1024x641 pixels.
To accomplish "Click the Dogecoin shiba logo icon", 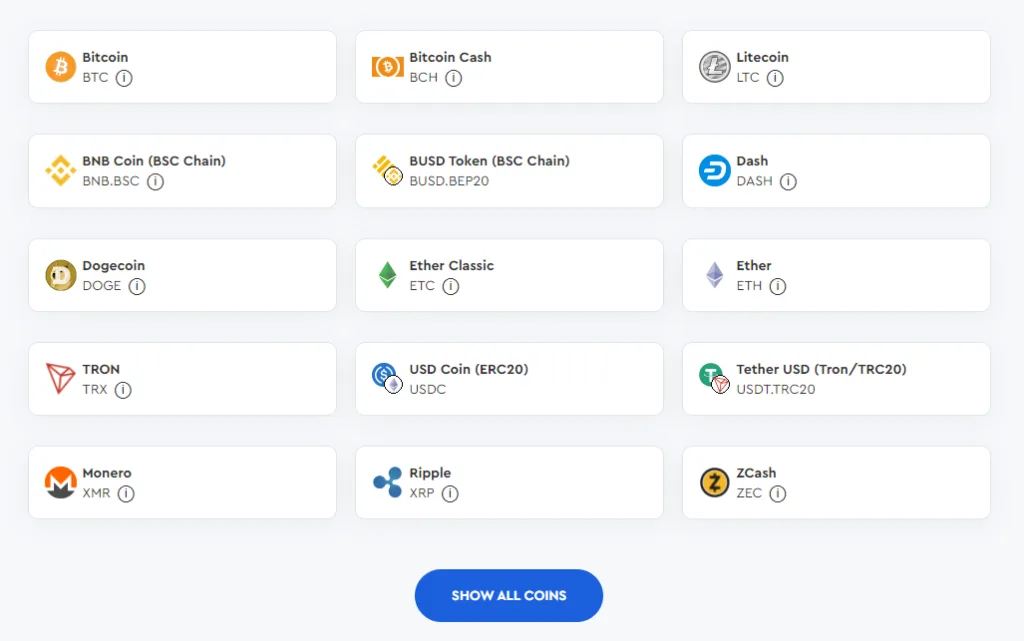I will point(61,275).
